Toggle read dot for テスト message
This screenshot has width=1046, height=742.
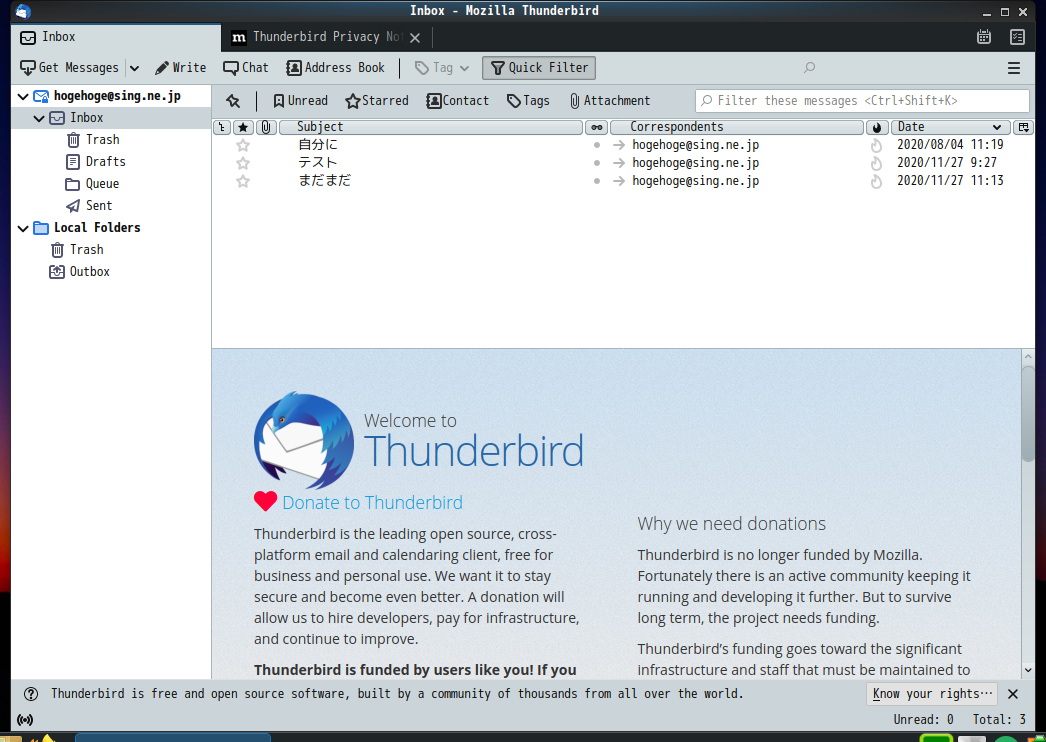coord(596,163)
